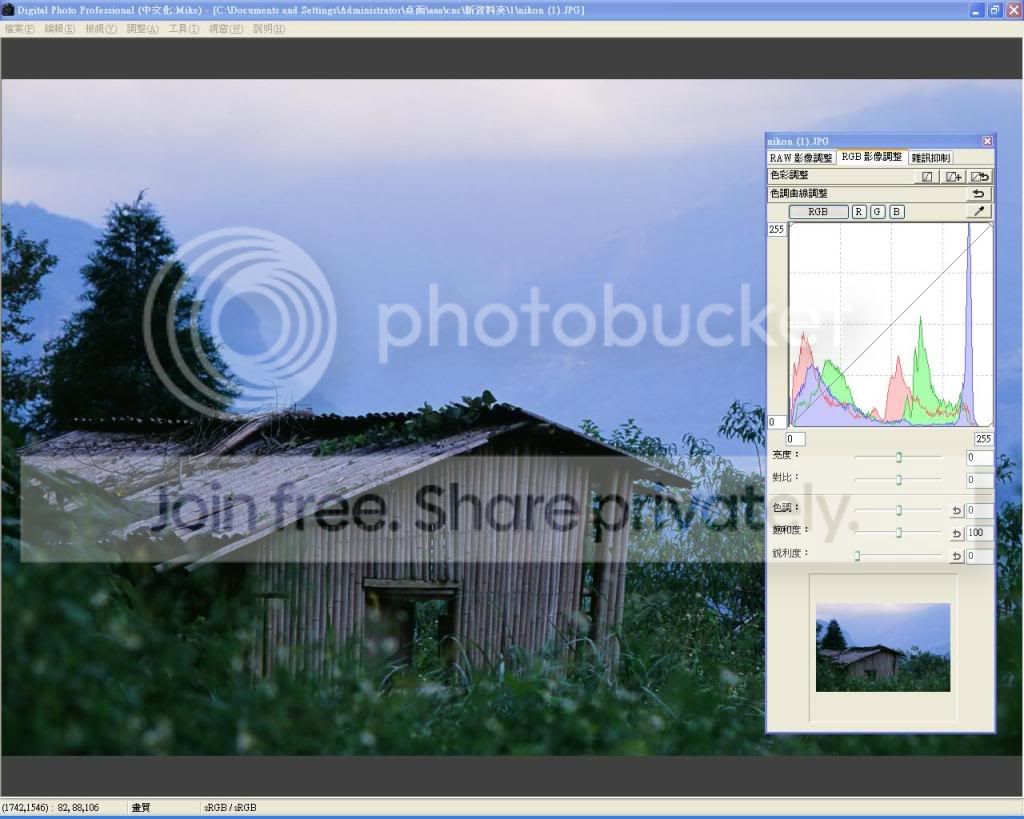Open the 工具 menu
Viewport: 1024px width, 819px height.
(x=183, y=29)
